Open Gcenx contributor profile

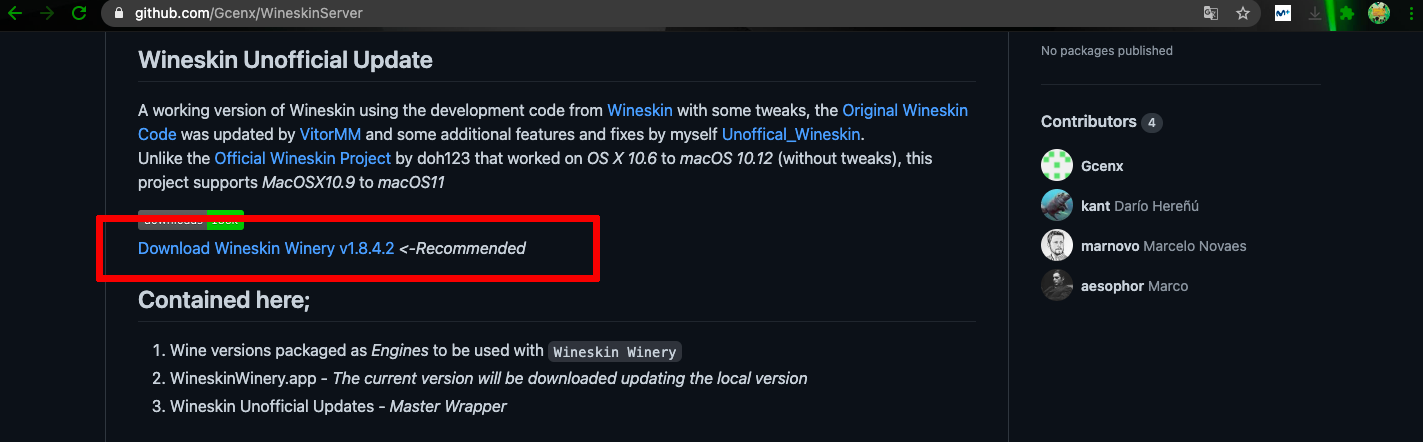tap(1102, 166)
